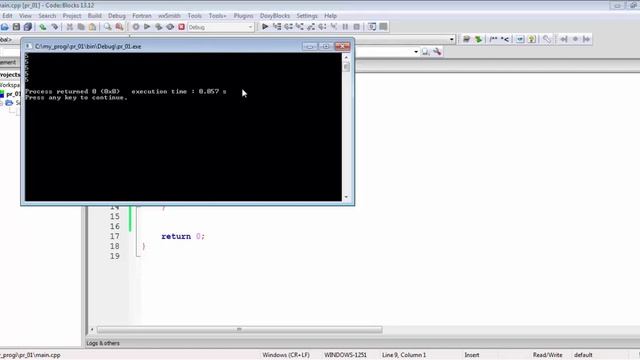
Task: Select the Projects tab in Management panel
Action: [10, 75]
